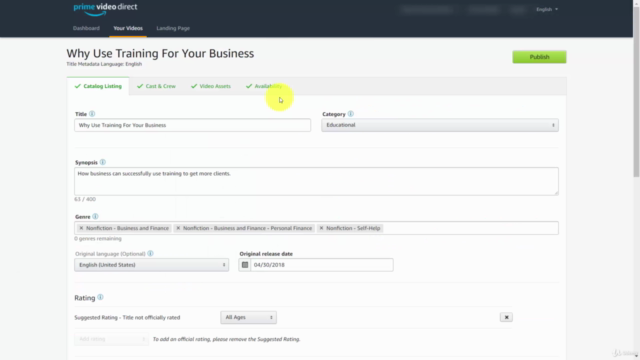Image resolution: width=640 pixels, height=360 pixels.
Task: Go to the Dashboard nav item
Action: (86, 28)
